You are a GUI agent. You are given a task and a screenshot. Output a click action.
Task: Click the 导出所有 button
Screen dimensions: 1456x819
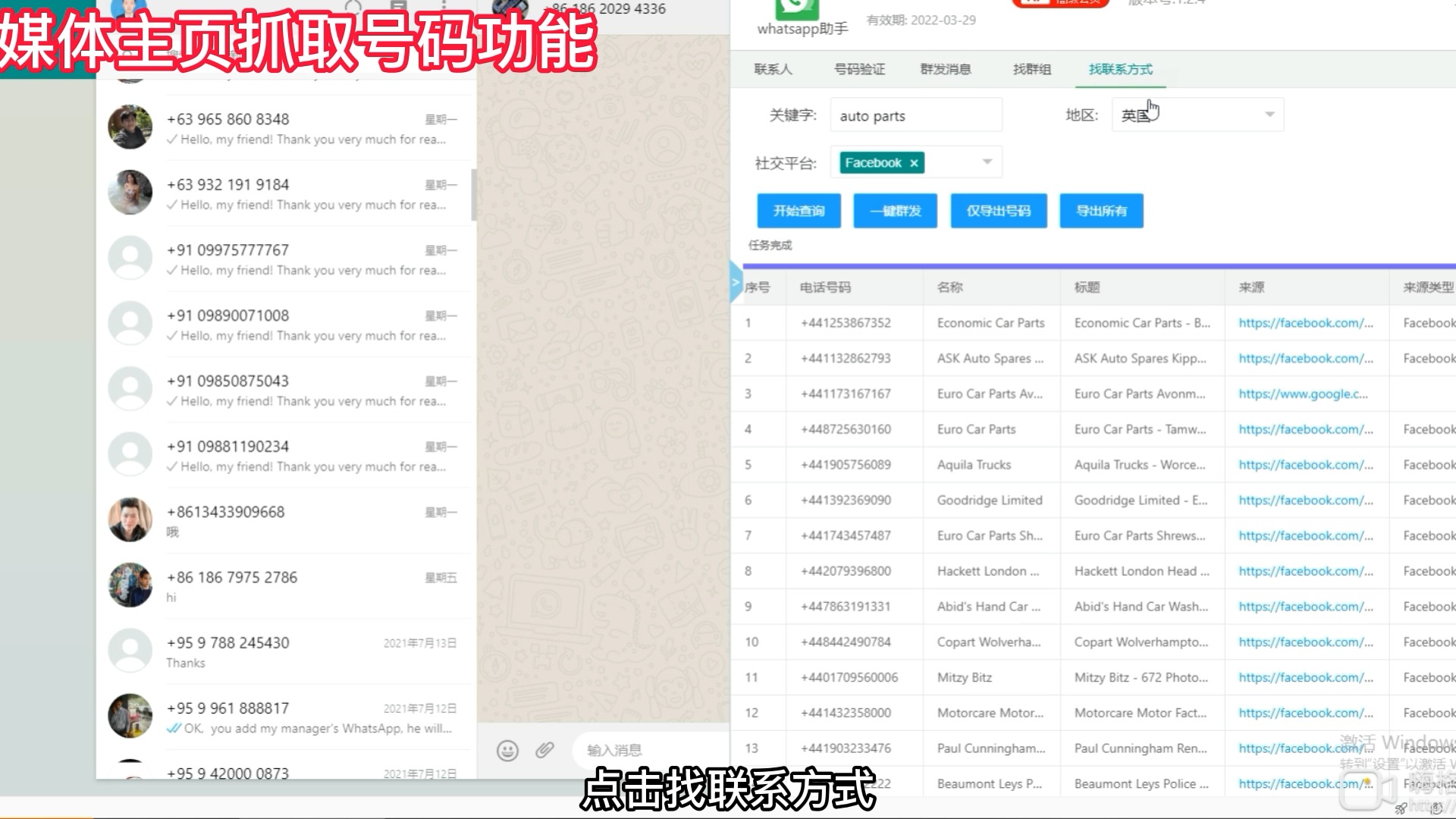[x=1101, y=211]
